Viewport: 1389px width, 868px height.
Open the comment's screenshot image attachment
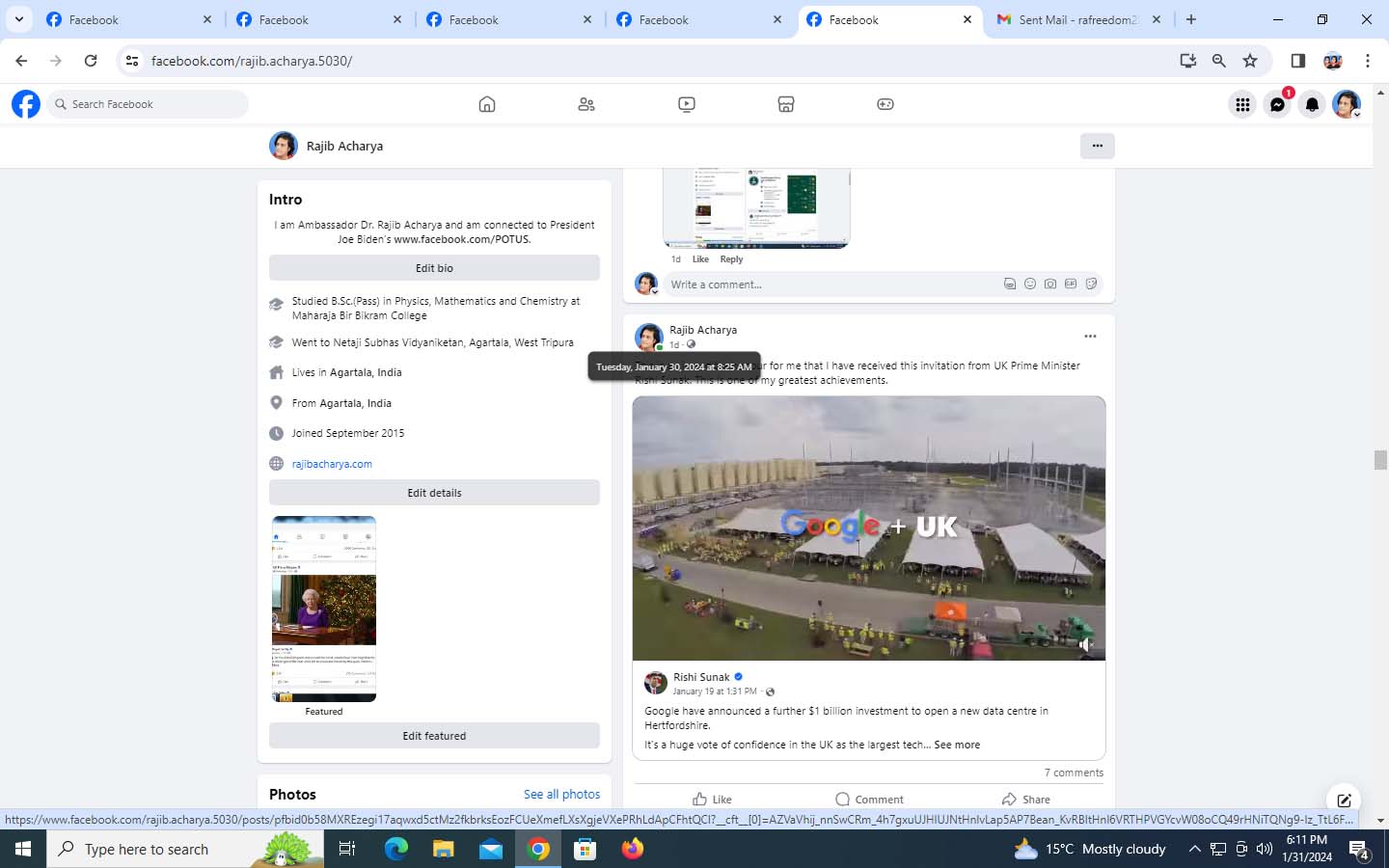coord(756,208)
